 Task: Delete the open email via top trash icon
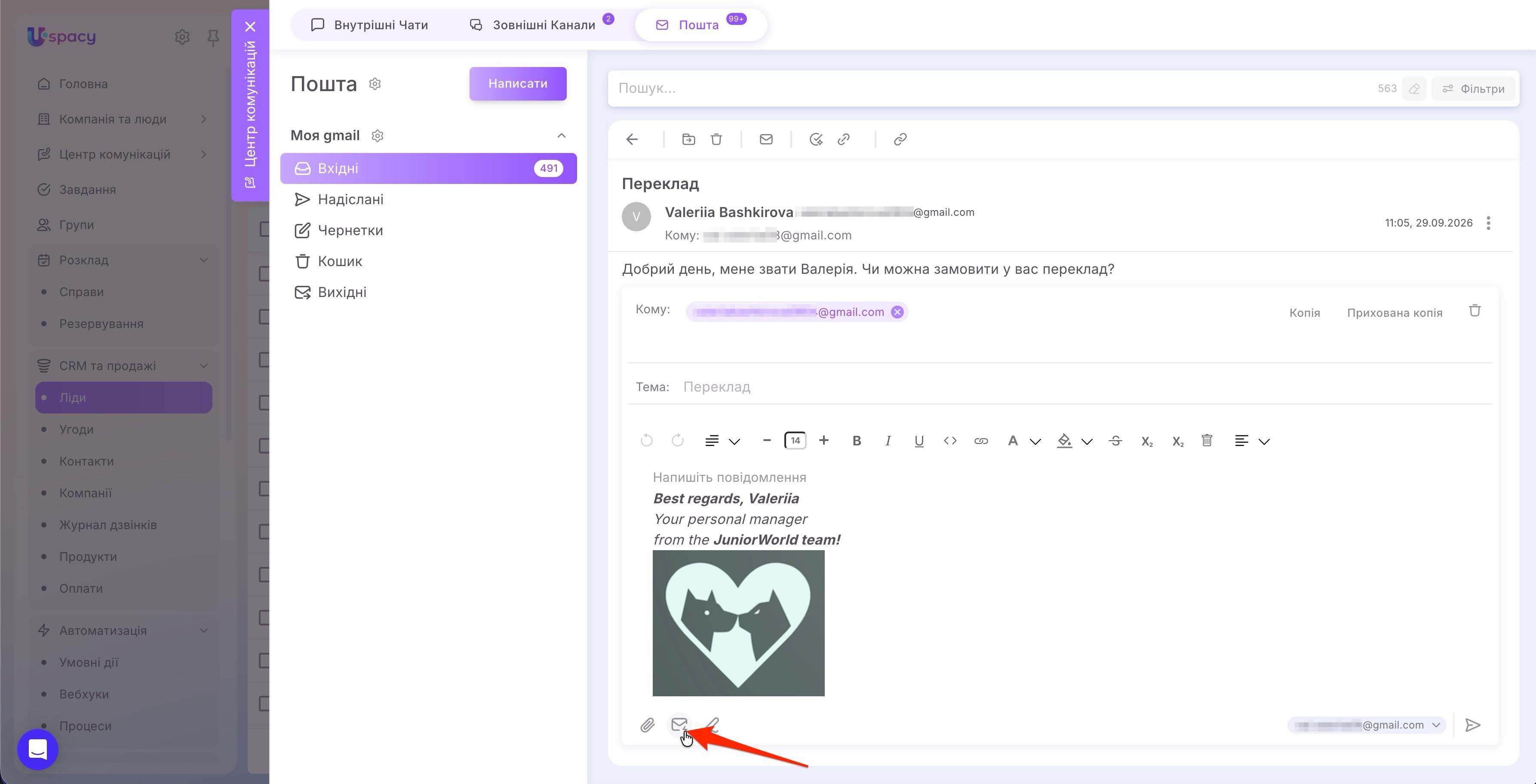[716, 140]
